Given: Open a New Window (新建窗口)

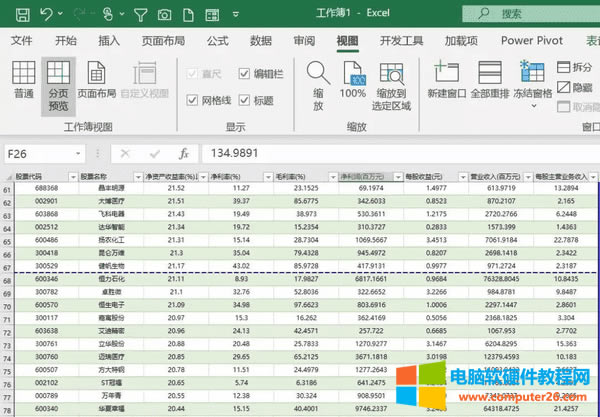Looking at the screenshot, I should 446,79.
